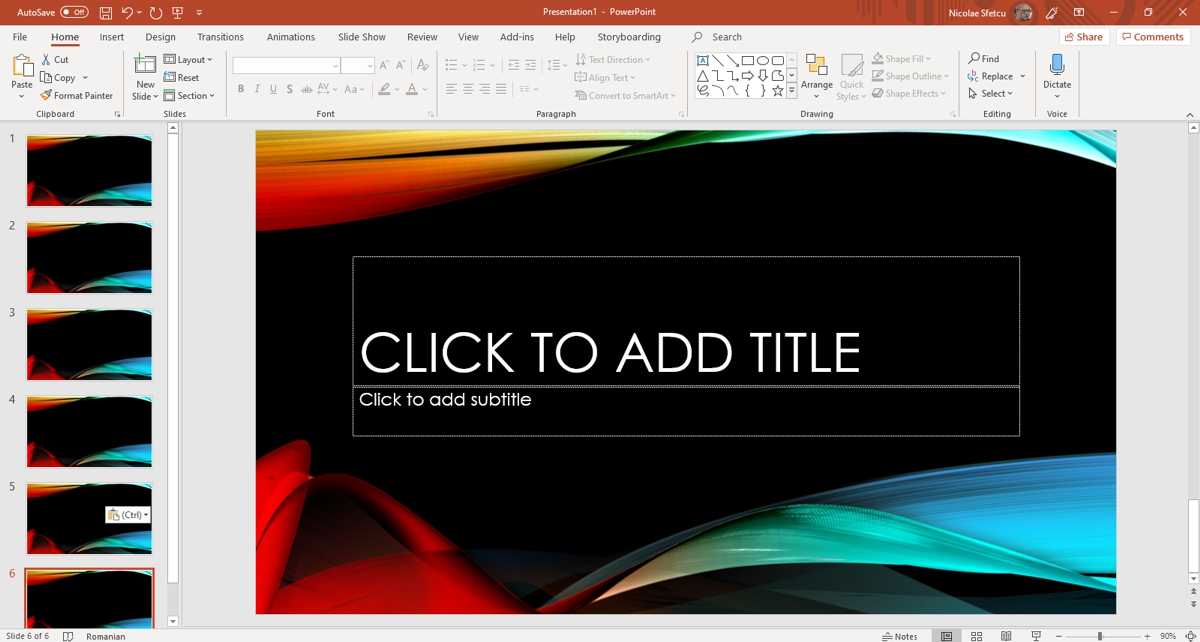Switch to Reading View
This screenshot has width=1200, height=642.
(1006, 636)
